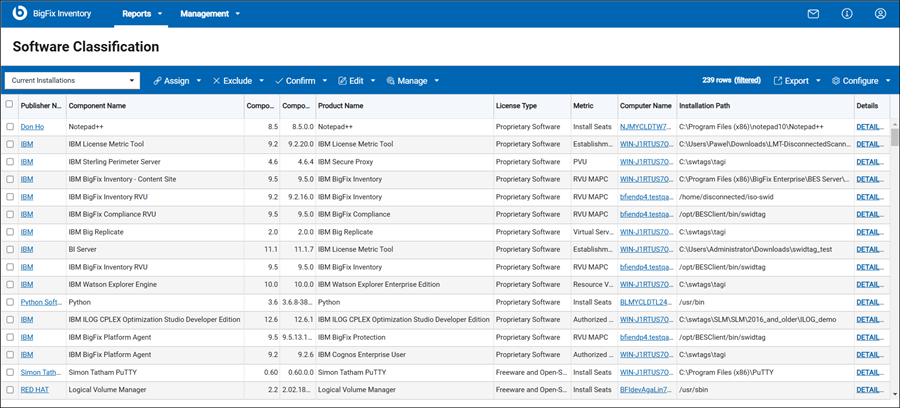Open the Management menu

210,14
